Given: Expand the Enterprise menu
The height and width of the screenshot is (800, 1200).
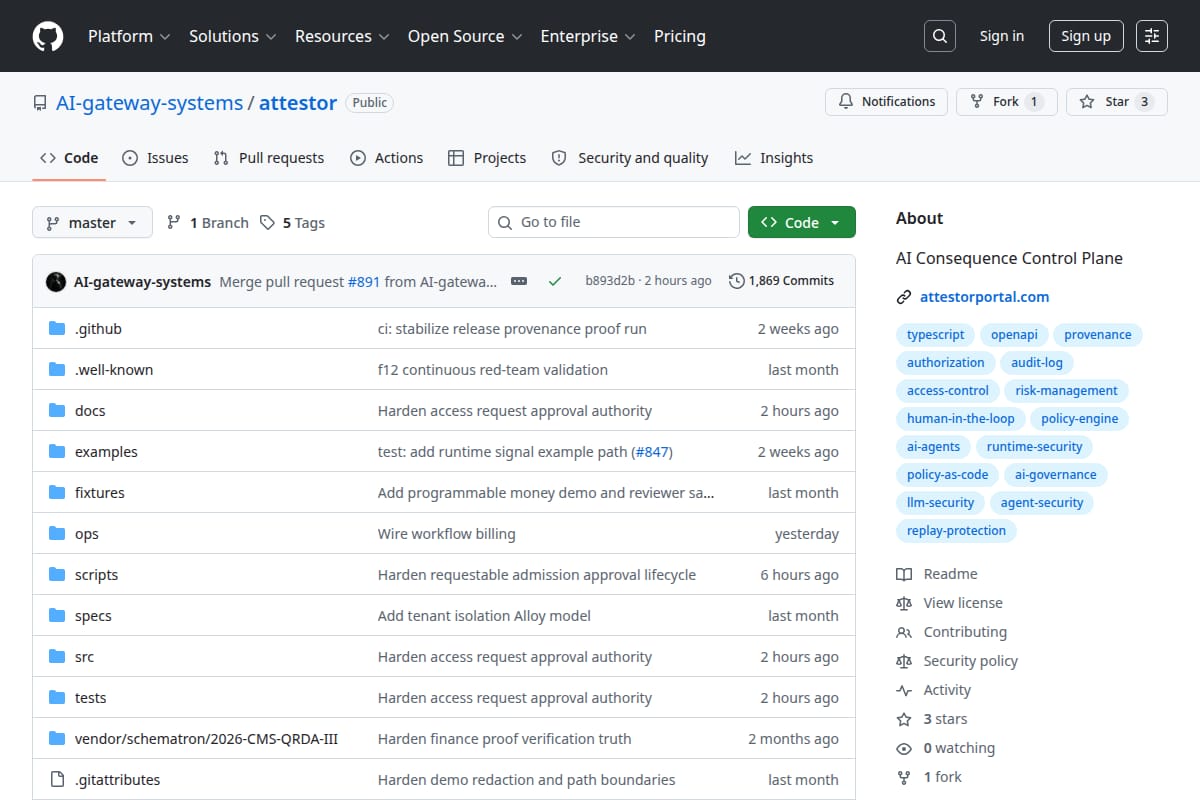Looking at the screenshot, I should coord(588,36).
